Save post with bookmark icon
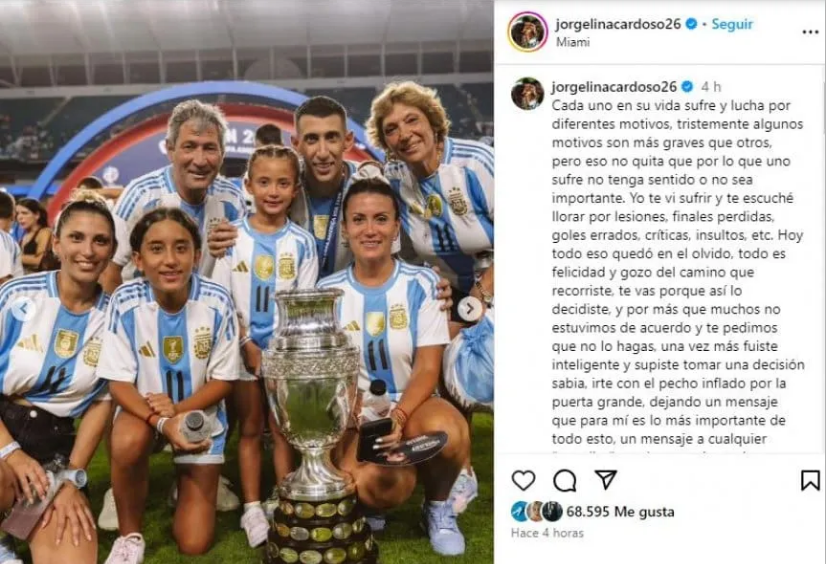The width and height of the screenshot is (826, 564). click(x=810, y=480)
